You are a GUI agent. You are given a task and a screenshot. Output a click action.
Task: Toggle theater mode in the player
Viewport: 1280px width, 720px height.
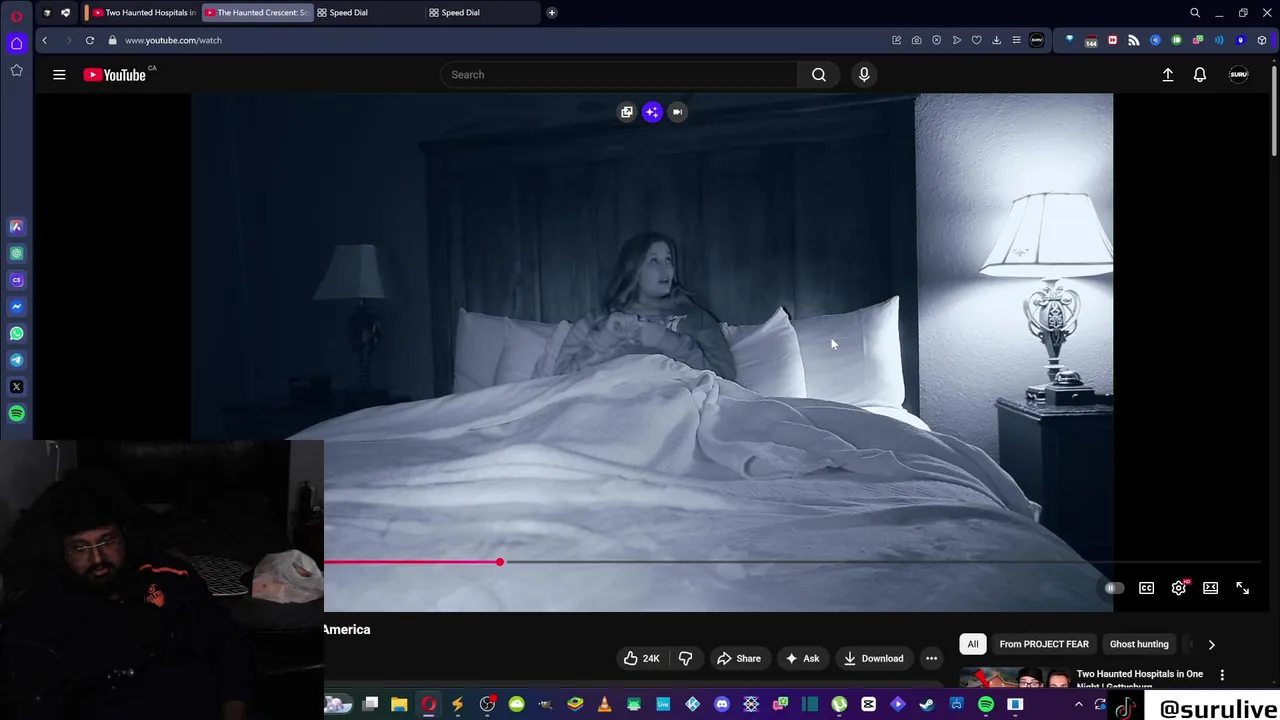(1210, 588)
